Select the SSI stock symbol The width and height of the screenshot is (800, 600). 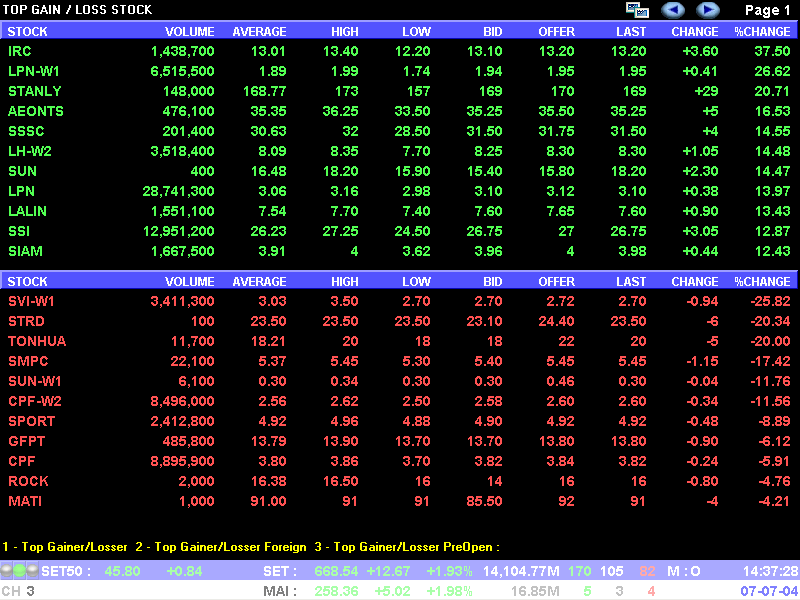[19, 231]
